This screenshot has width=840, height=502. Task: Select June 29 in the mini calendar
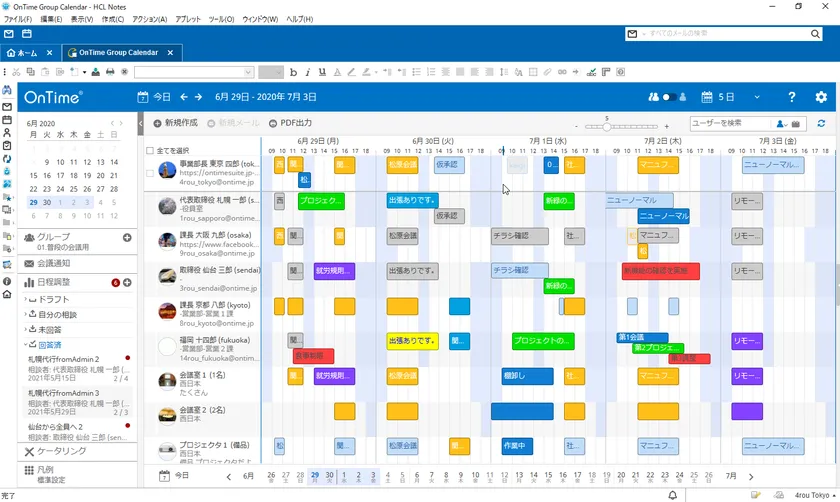(33, 203)
